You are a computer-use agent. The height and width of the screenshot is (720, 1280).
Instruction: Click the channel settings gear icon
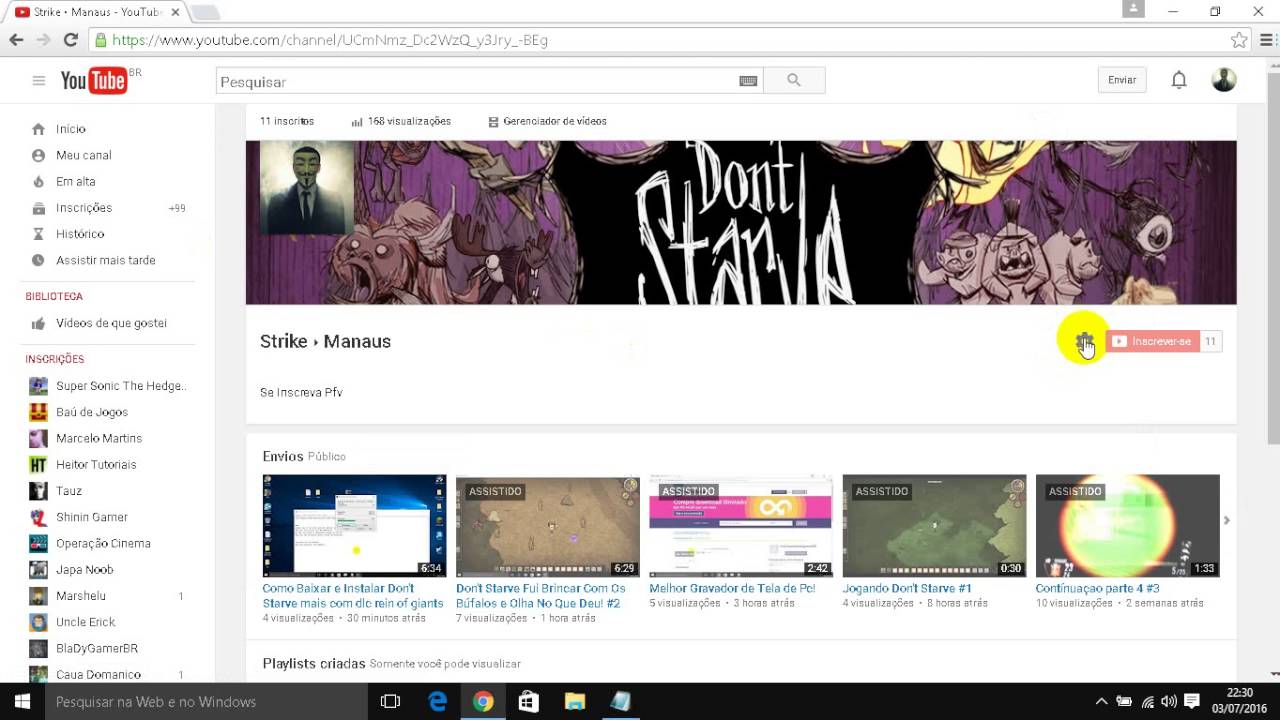point(1085,341)
